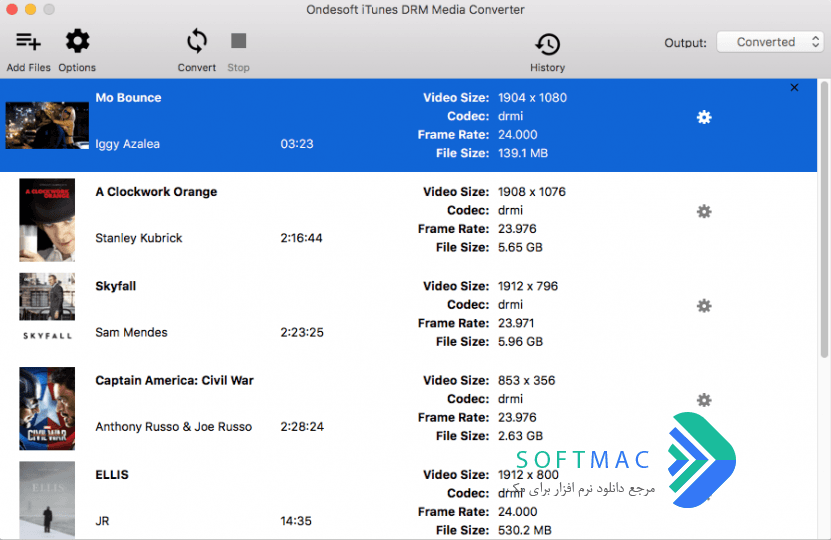Open the Options gear in toolbar

coord(77,41)
